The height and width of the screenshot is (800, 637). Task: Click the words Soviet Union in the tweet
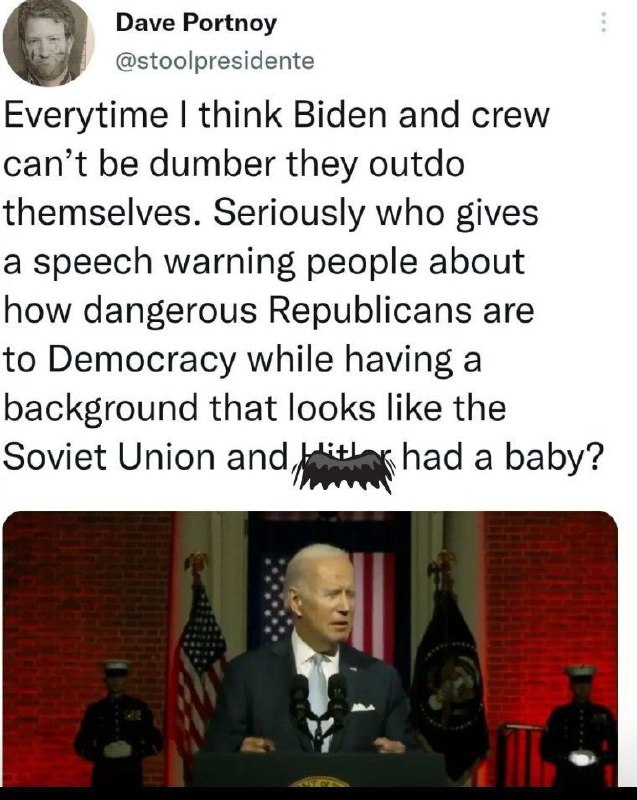108,457
